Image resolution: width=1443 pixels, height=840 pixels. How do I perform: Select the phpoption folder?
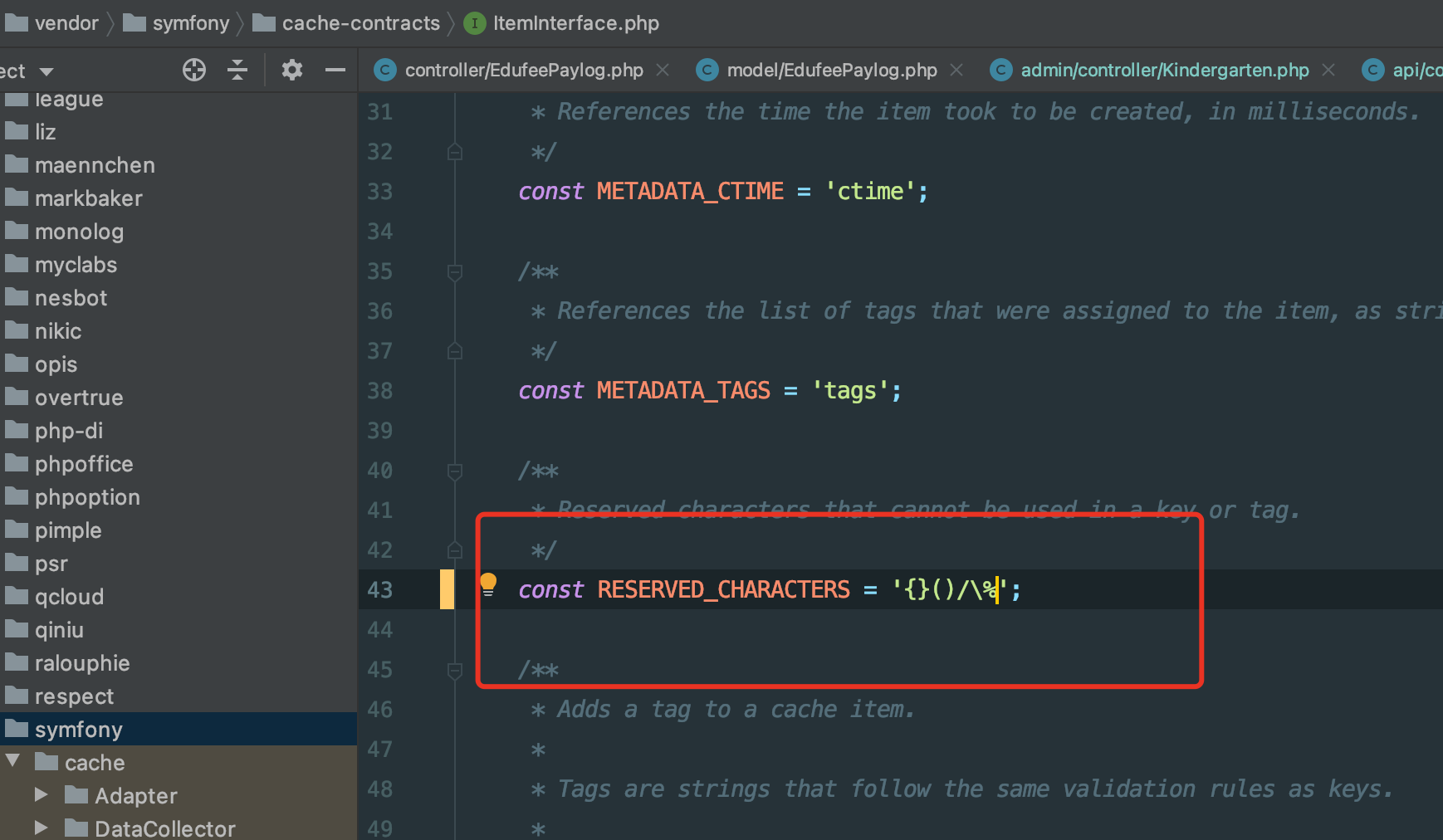coord(179,496)
